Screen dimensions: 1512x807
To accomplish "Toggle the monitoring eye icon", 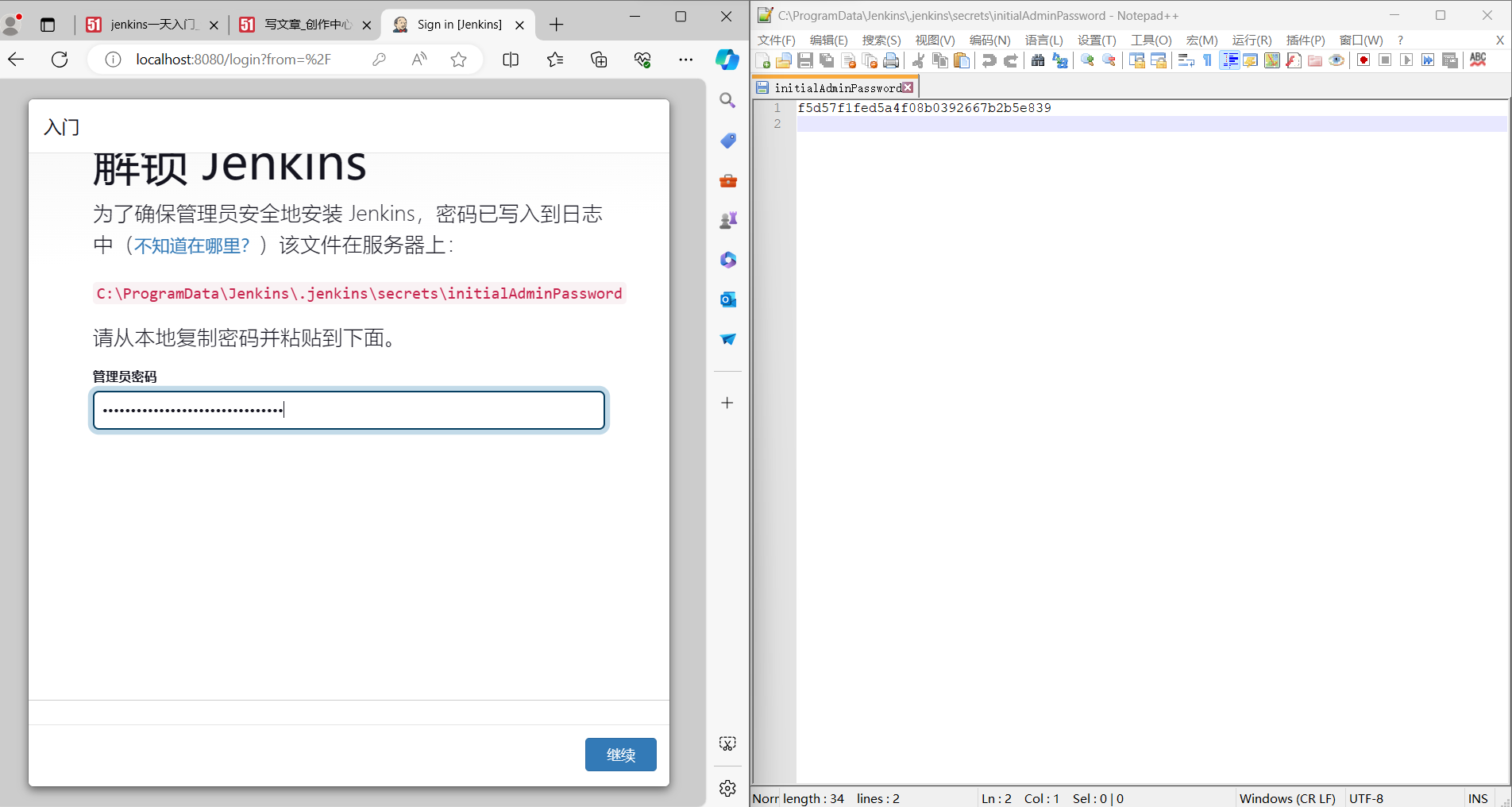I will coord(1336,60).
